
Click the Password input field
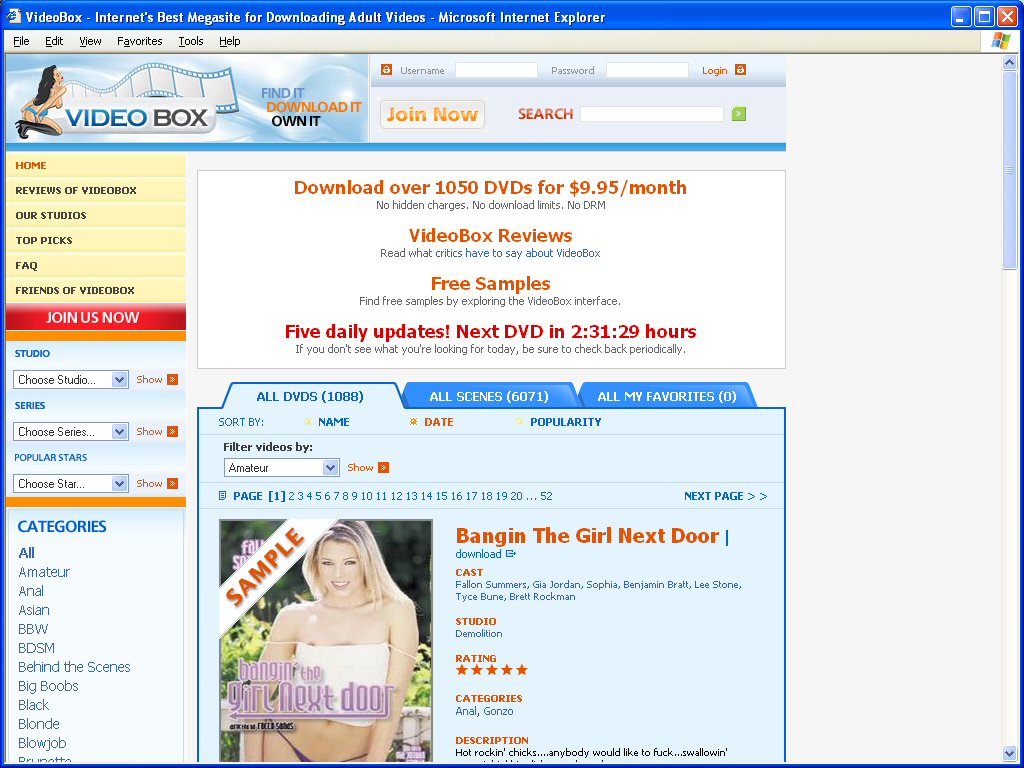[647, 70]
